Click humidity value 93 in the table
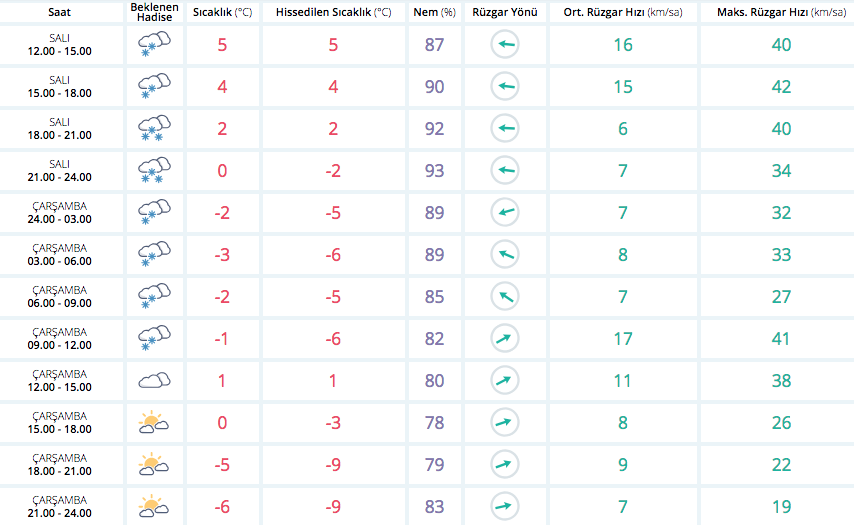Image resolution: width=854 pixels, height=525 pixels. coord(435,170)
